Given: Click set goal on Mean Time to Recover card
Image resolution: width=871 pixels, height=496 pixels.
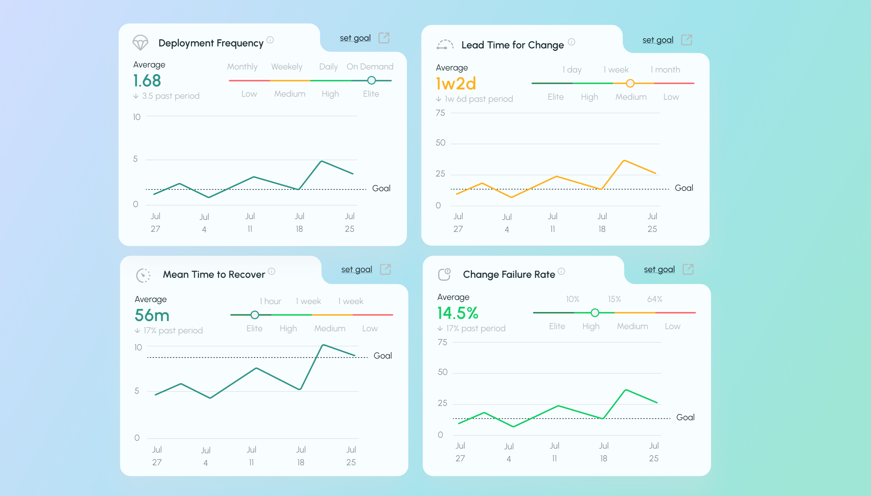Looking at the screenshot, I should click(x=357, y=269).
